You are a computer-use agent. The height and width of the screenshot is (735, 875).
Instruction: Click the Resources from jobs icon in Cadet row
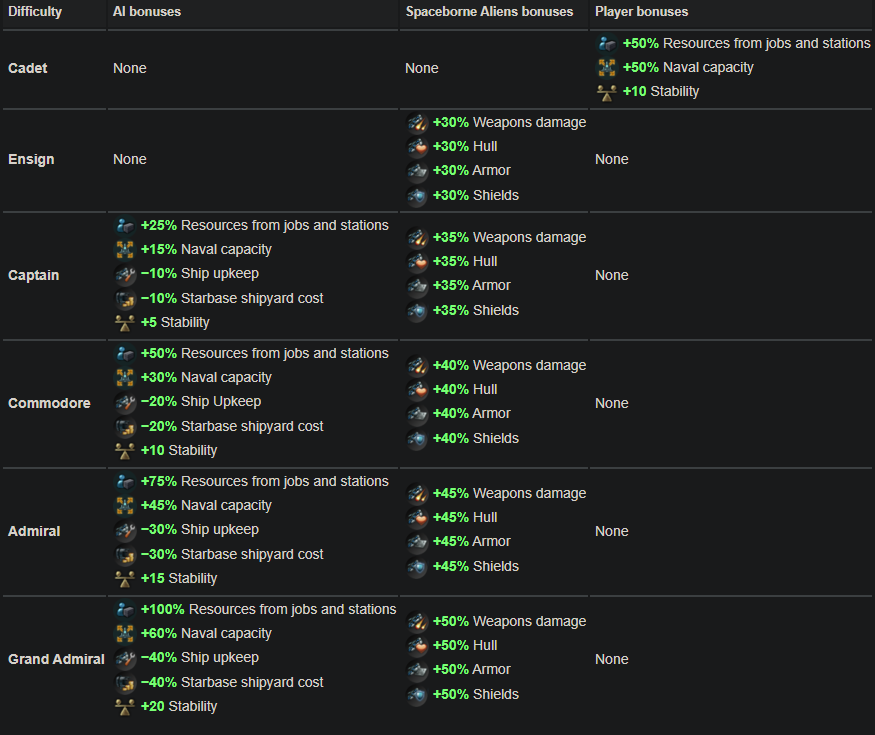coord(607,43)
